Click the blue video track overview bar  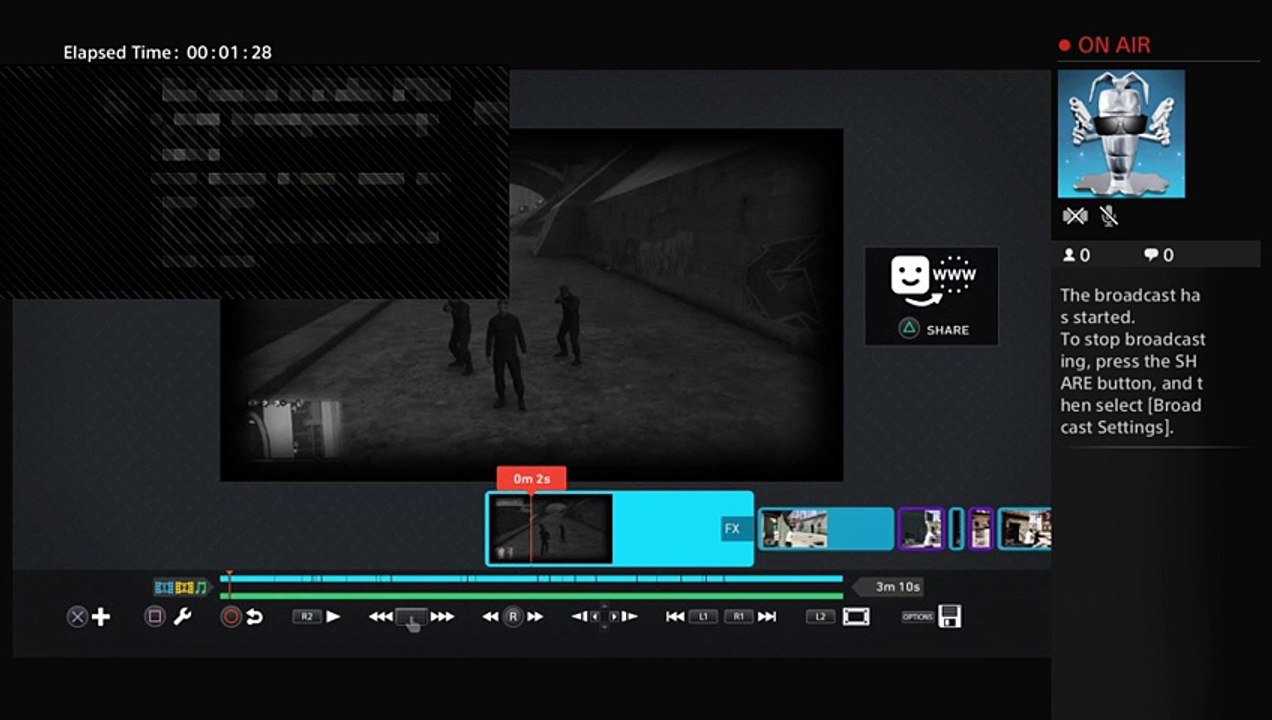(x=531, y=579)
